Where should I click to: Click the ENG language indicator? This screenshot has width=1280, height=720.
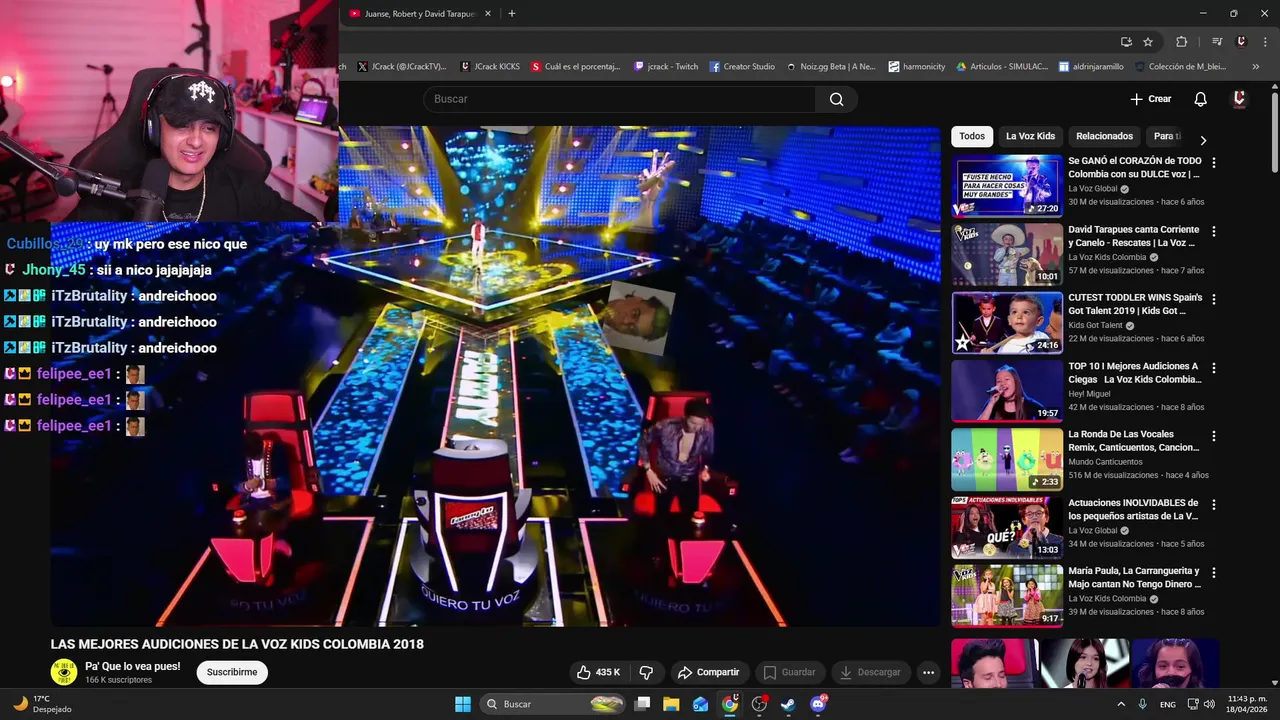(1167, 704)
